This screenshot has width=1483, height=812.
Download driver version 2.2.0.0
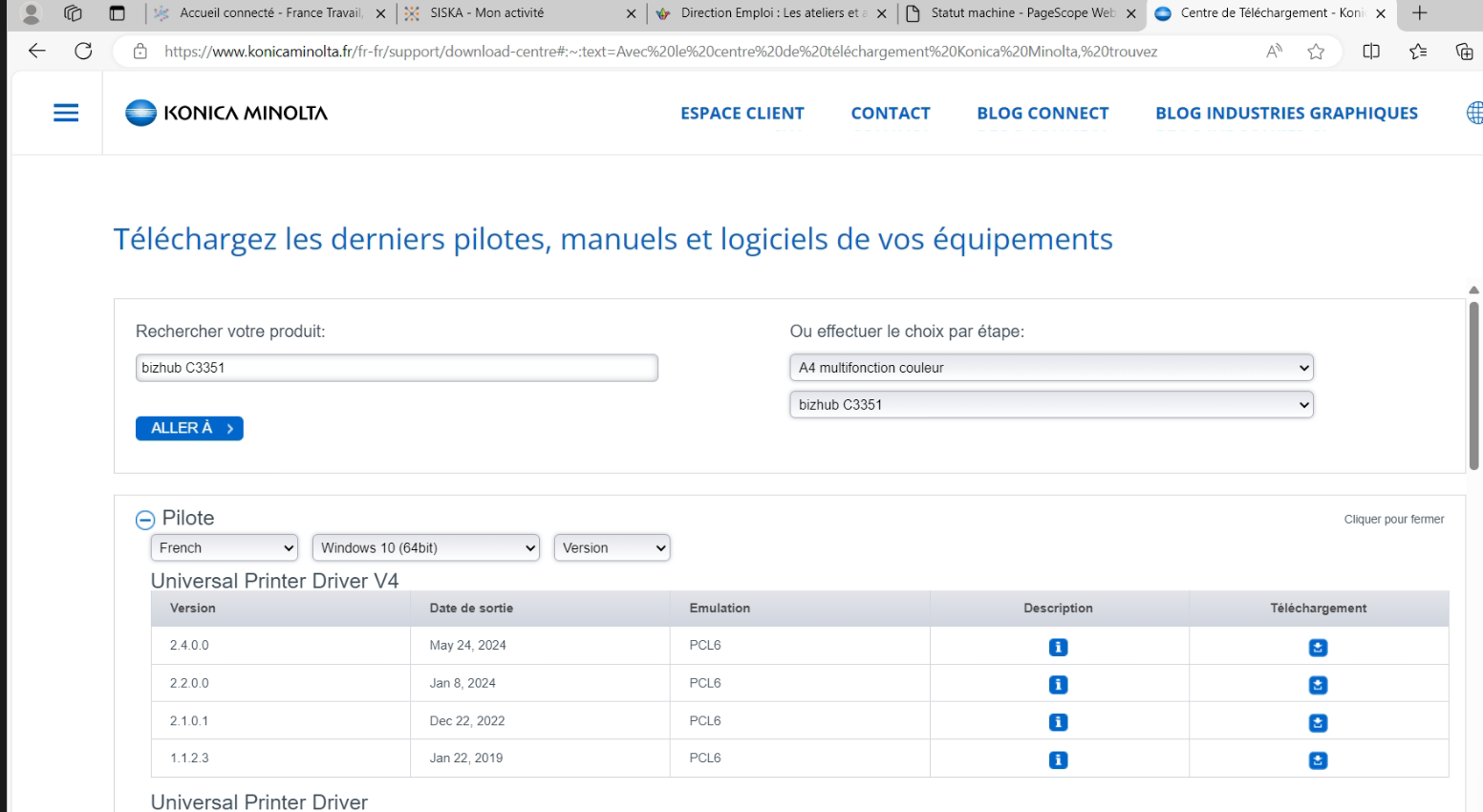1318,684
